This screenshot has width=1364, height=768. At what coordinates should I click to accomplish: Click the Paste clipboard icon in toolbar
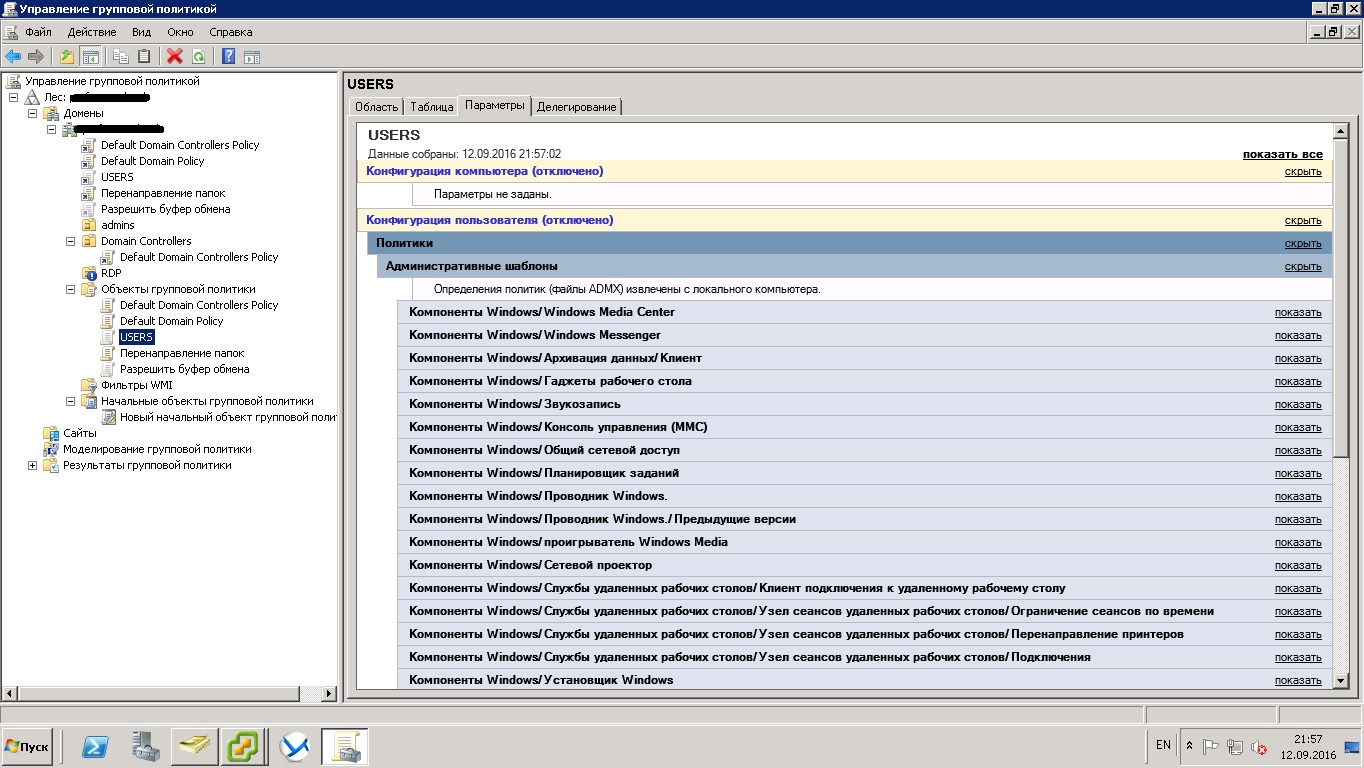tap(144, 57)
